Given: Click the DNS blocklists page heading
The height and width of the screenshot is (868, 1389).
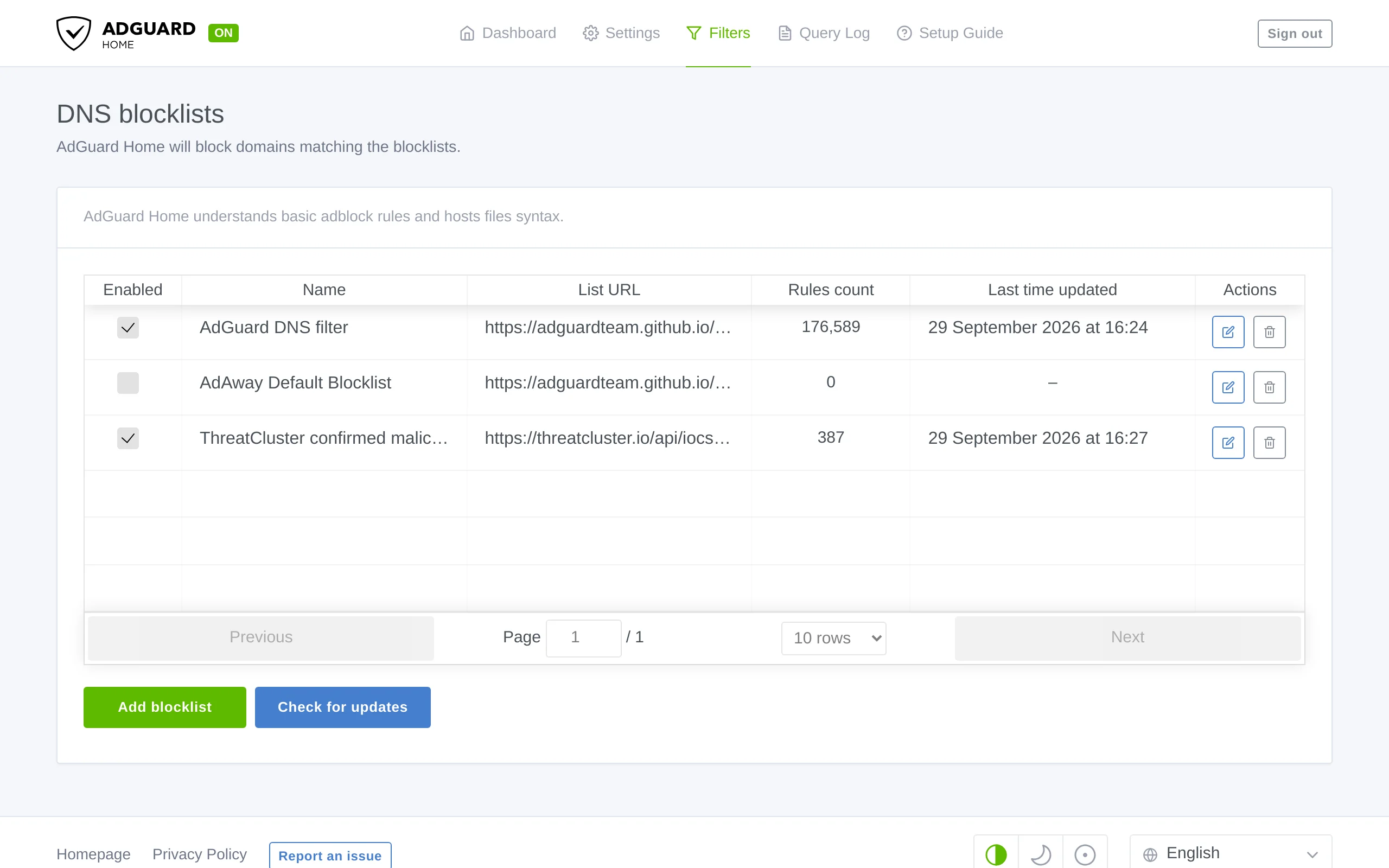Looking at the screenshot, I should coord(140,114).
